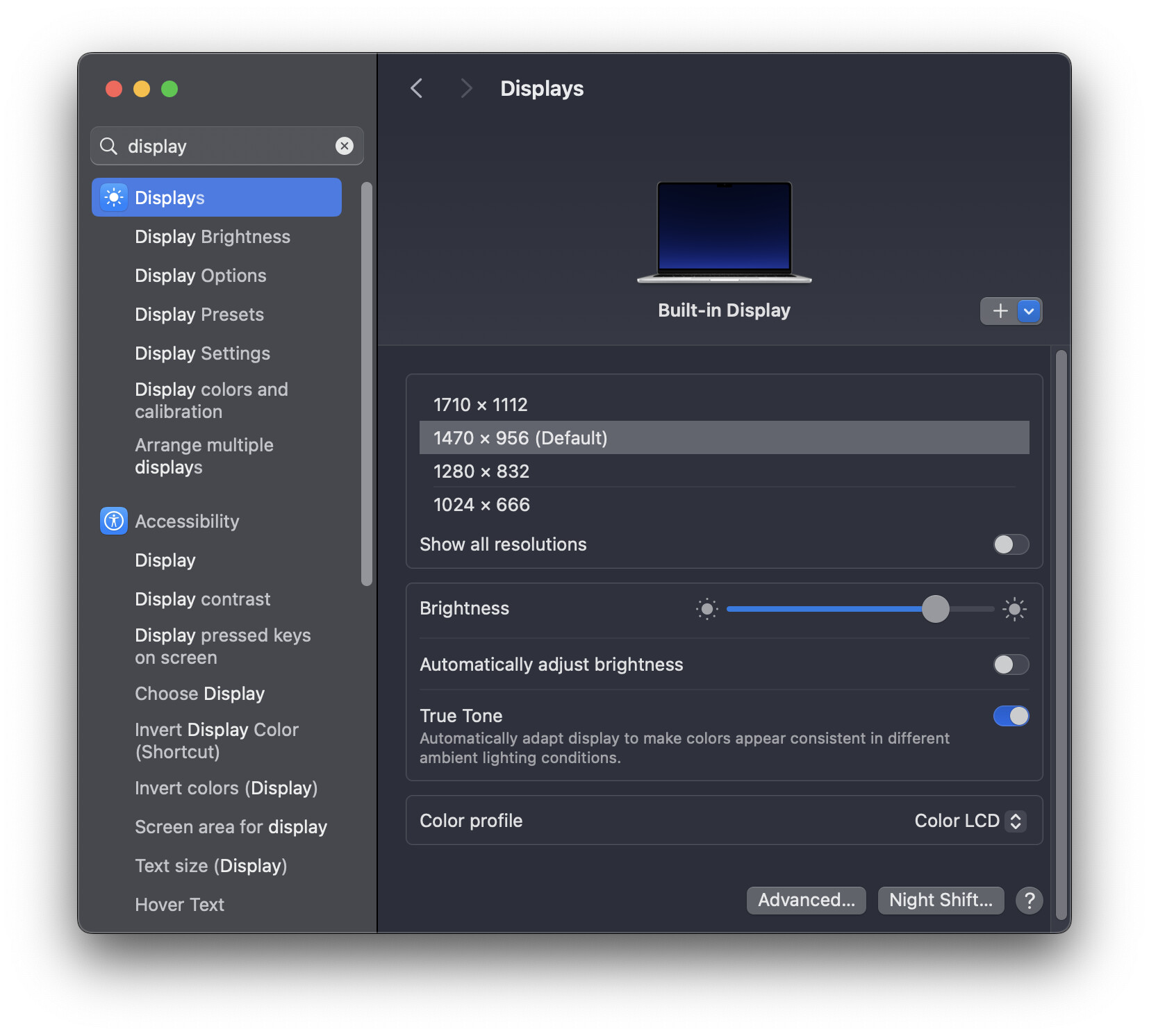Click the Advanced... button
Image resolution: width=1149 pixels, height=1036 pixels.
click(807, 901)
